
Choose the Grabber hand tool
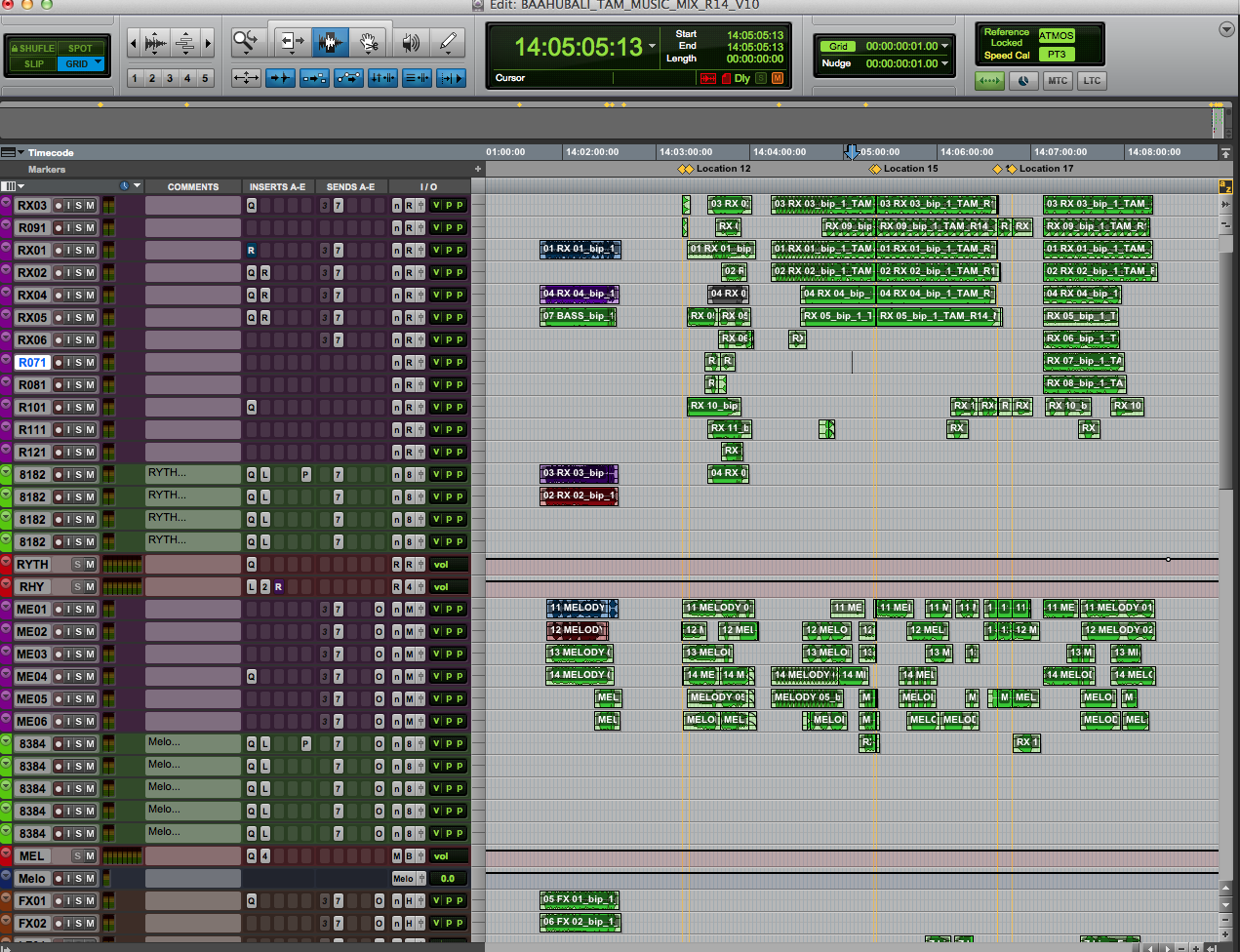pyautogui.click(x=369, y=42)
